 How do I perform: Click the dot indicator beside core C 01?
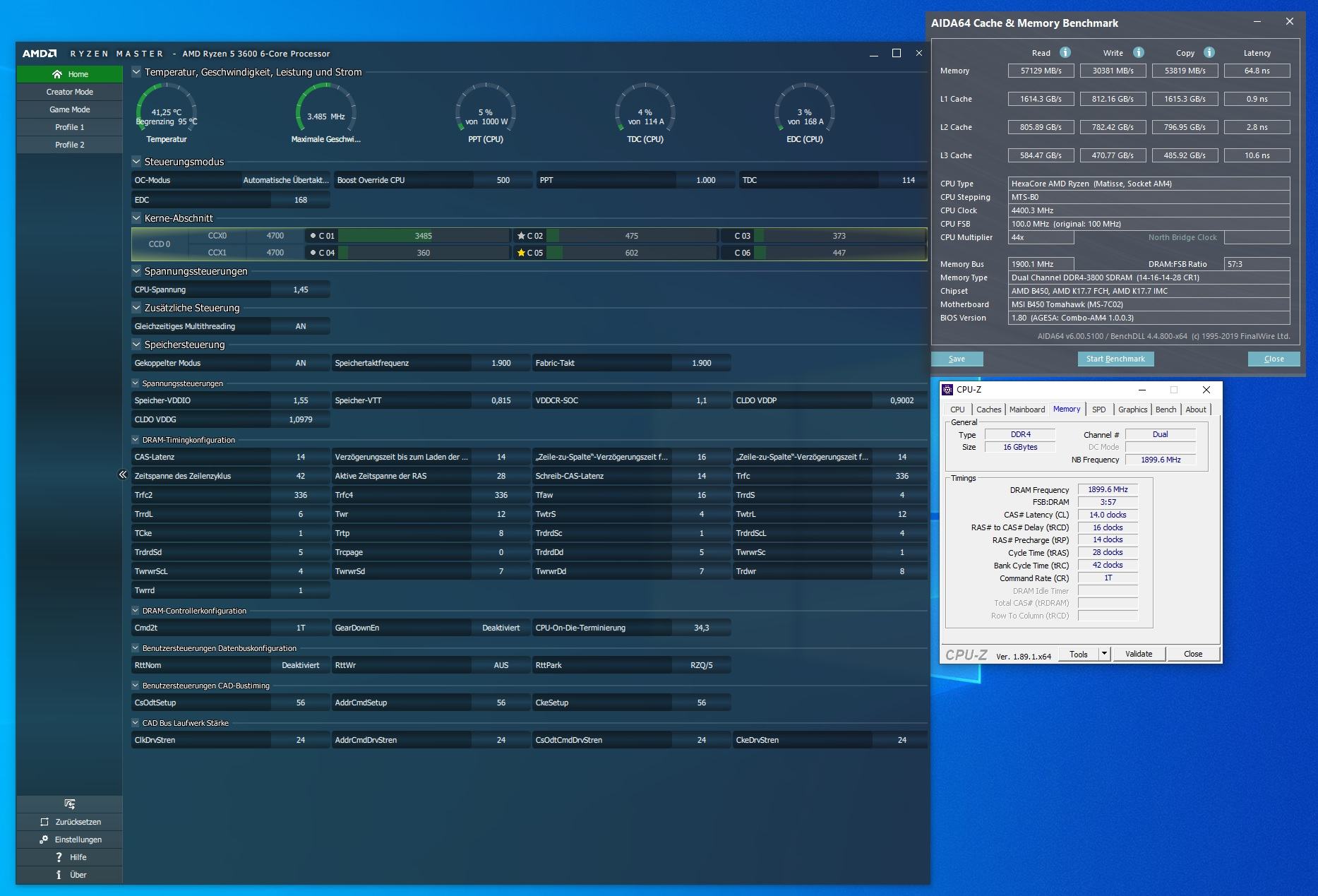pyautogui.click(x=313, y=236)
